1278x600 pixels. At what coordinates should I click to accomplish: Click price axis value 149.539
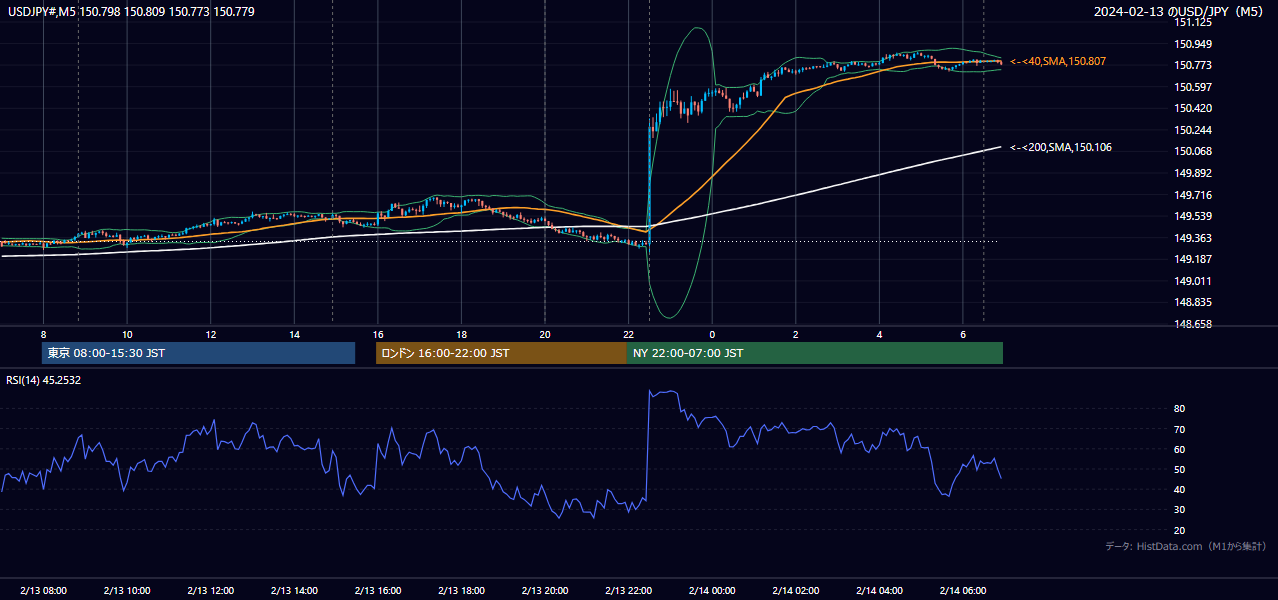(1192, 216)
